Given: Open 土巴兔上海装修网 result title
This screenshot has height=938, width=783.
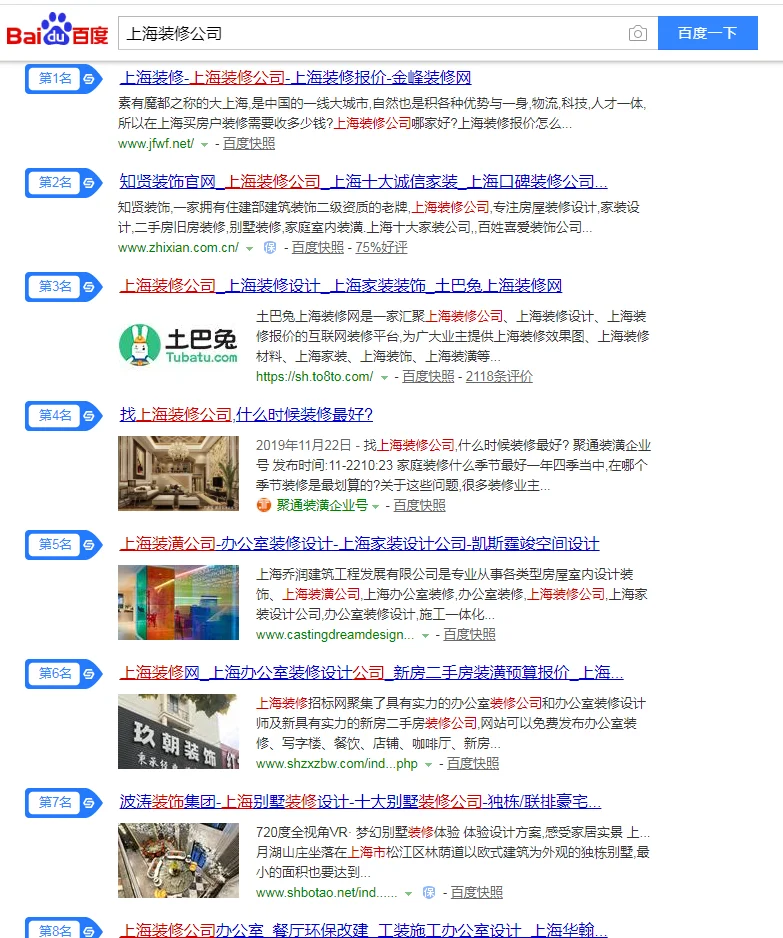Looking at the screenshot, I should pyautogui.click(x=341, y=285).
